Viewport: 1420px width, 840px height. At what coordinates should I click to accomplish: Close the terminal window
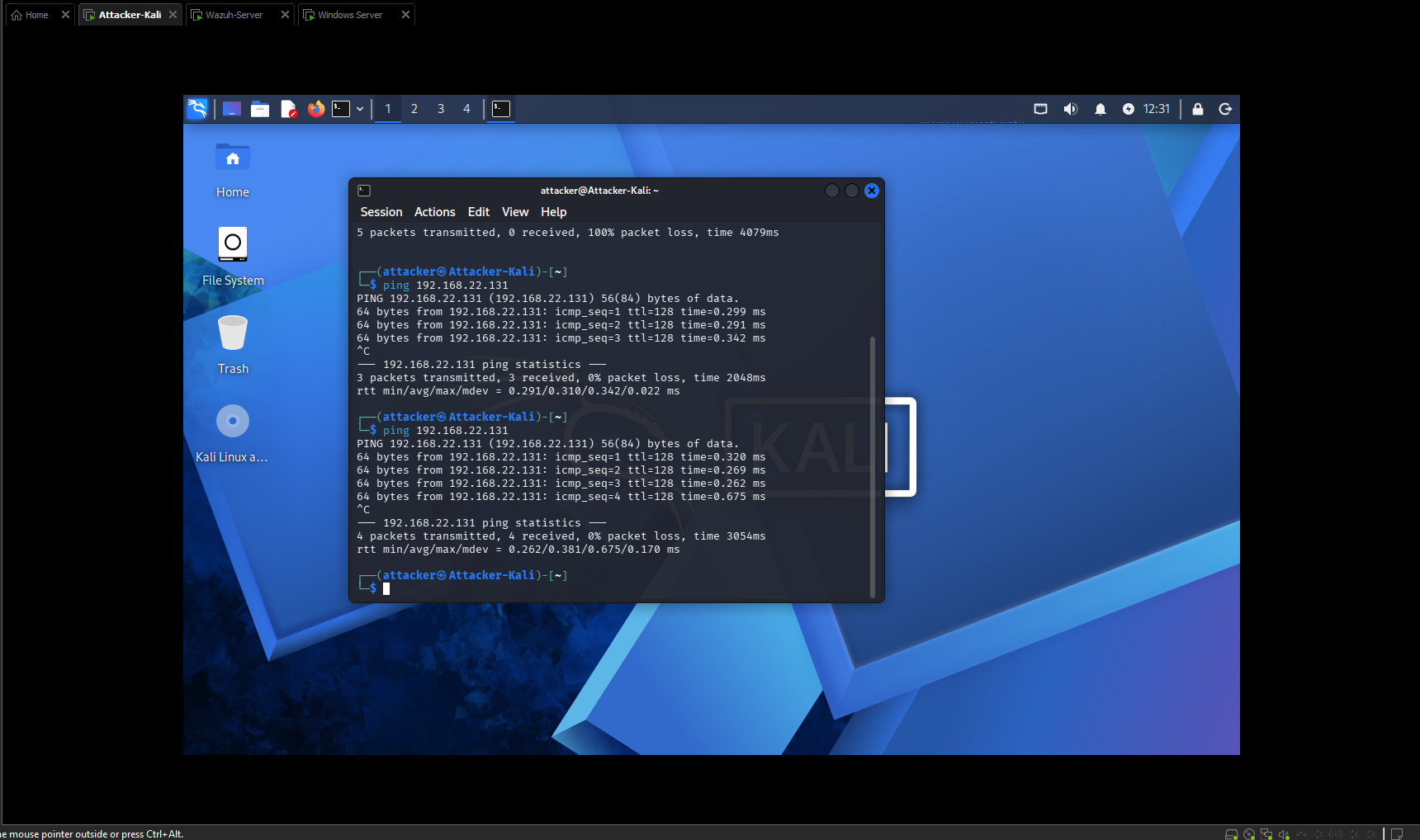[872, 191]
